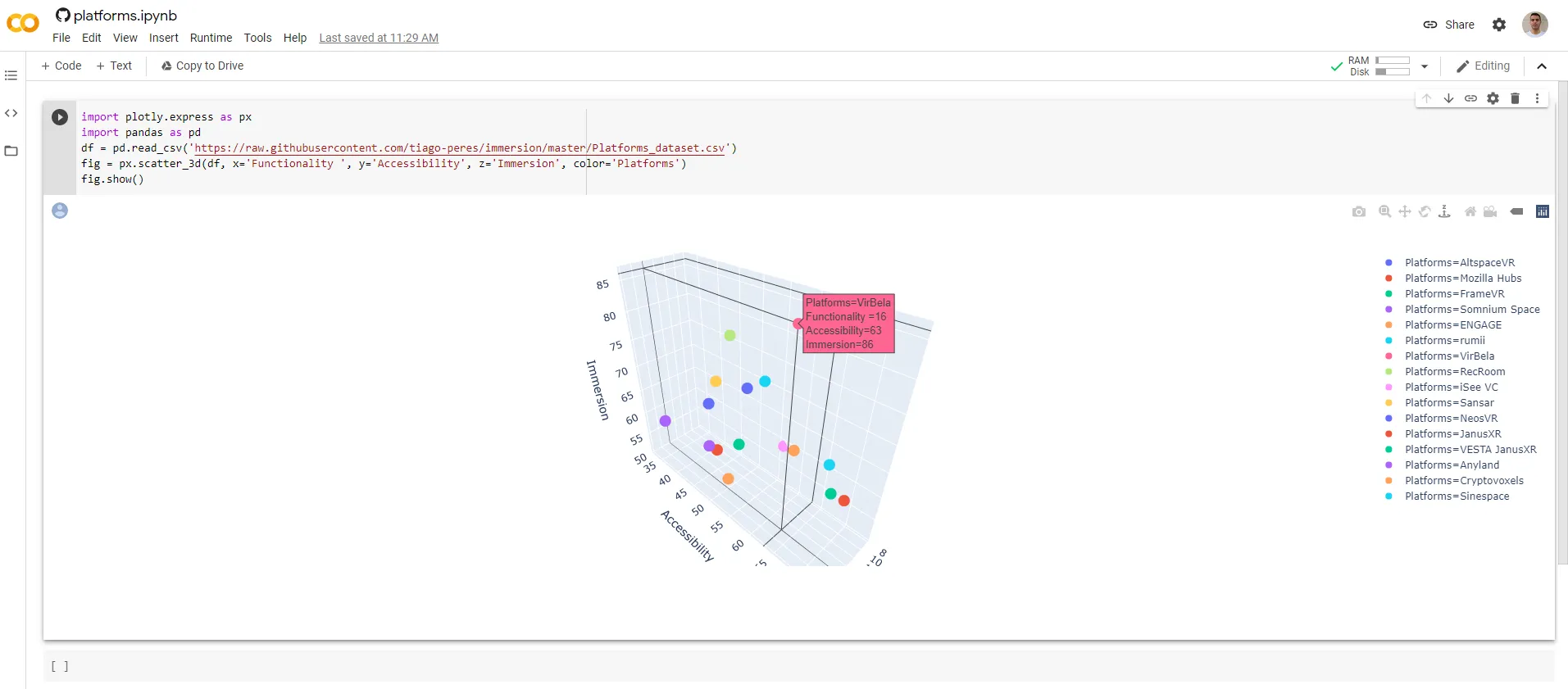This screenshot has height=689, width=1568.
Task: Click the empty code cell below output
Action: [799, 666]
